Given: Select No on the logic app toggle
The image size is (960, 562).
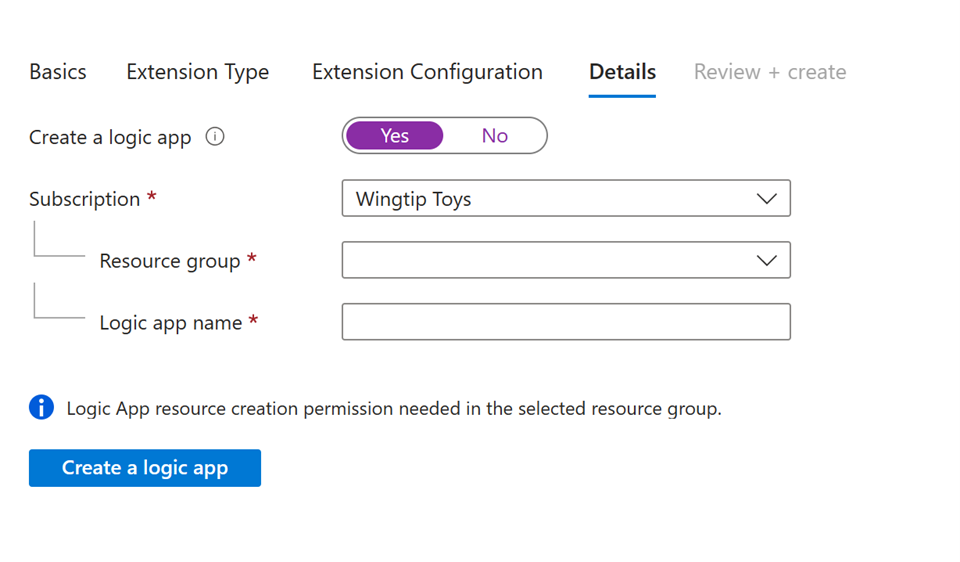Looking at the screenshot, I should 494,136.
